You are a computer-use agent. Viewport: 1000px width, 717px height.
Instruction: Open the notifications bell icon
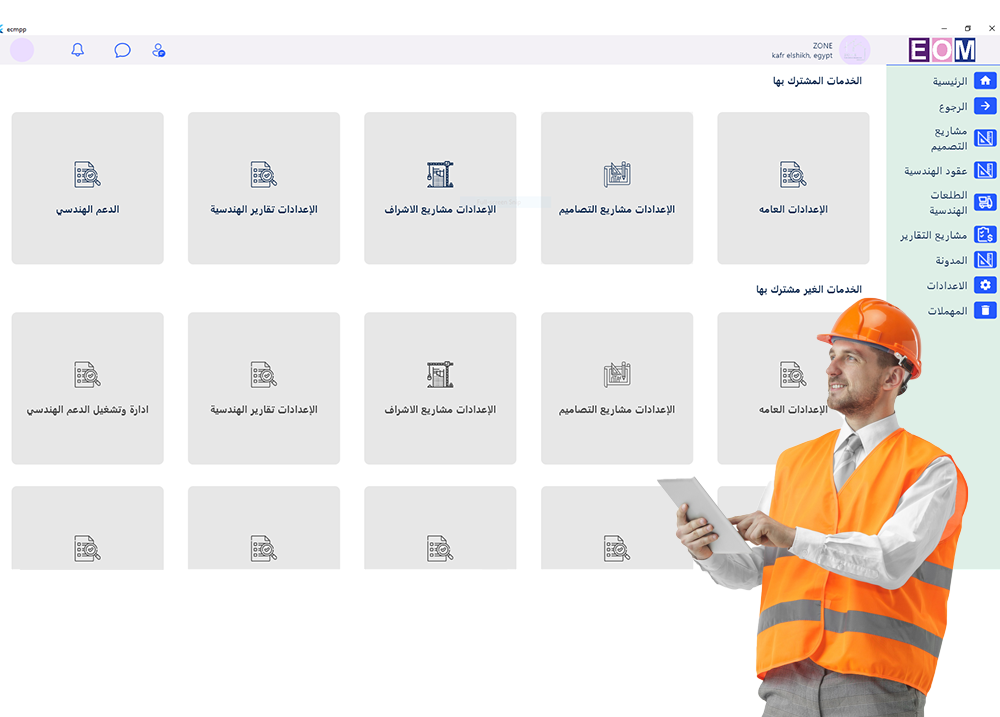point(77,50)
